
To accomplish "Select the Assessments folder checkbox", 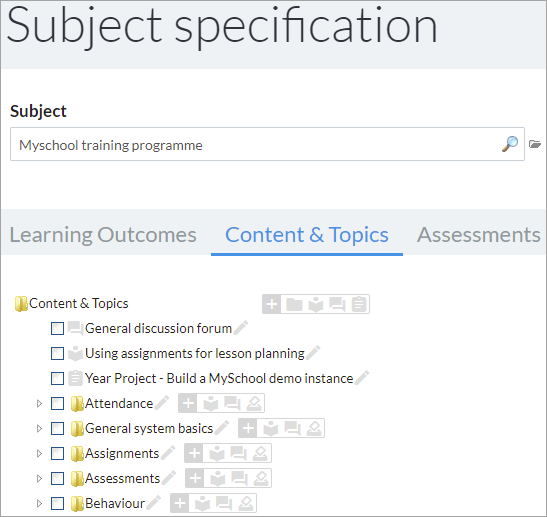I will 57,478.
